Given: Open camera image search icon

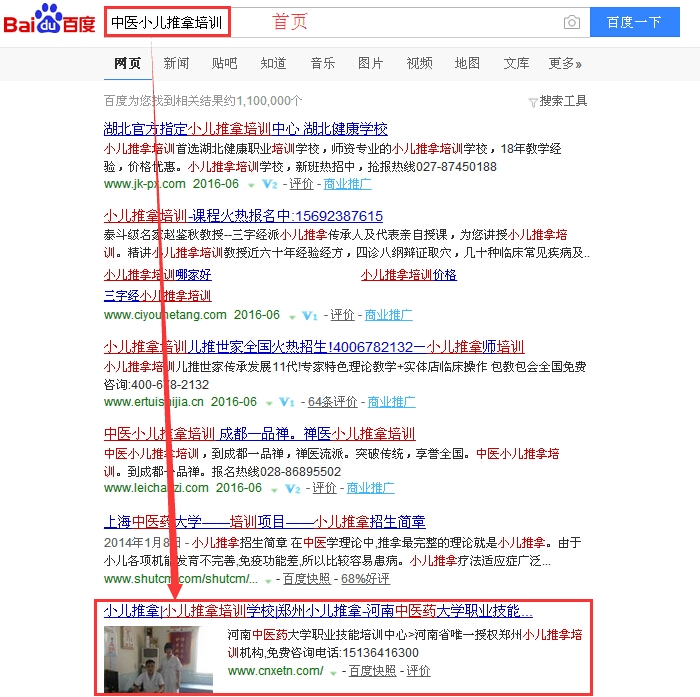Looking at the screenshot, I should coord(571,22).
